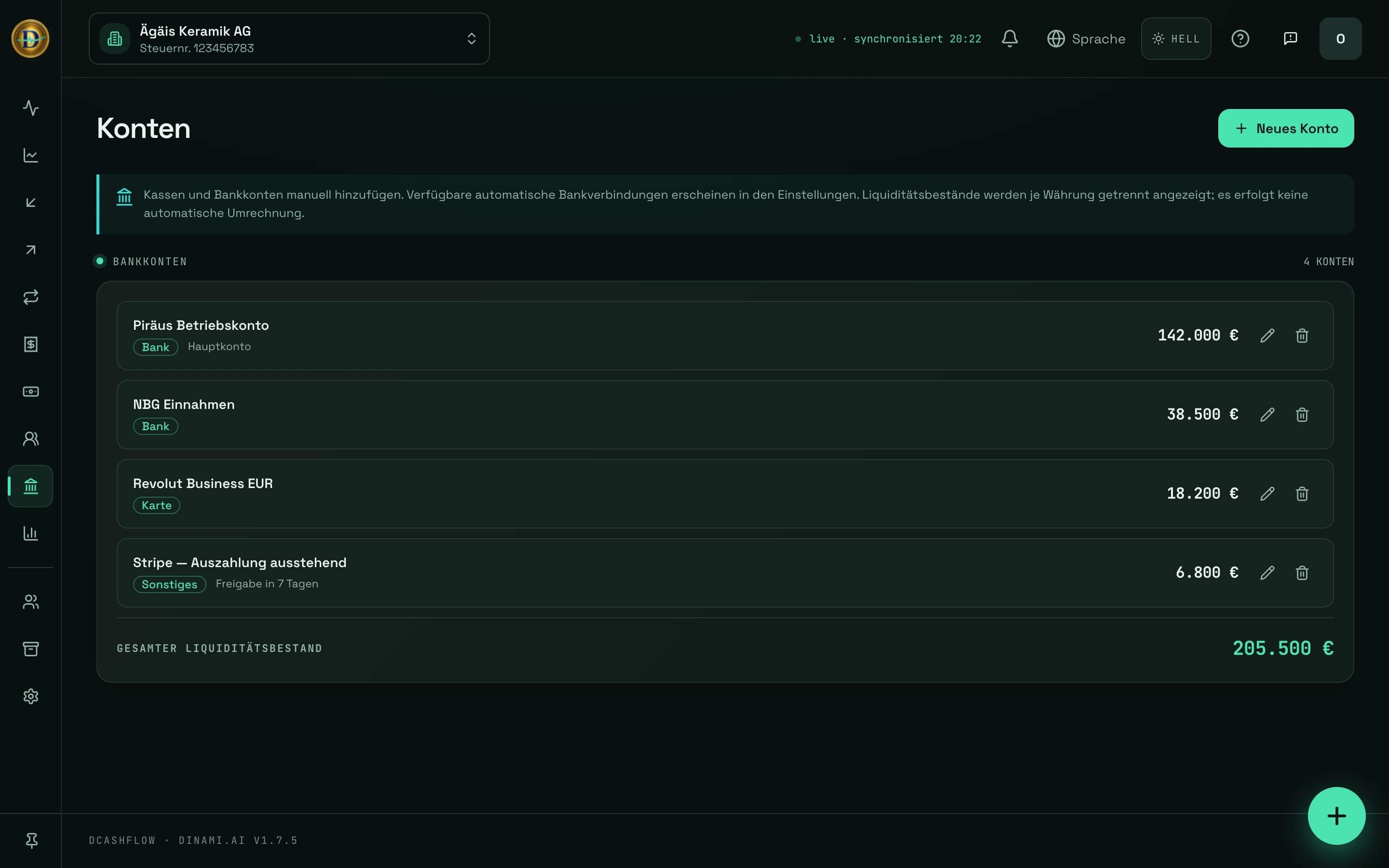Image resolution: width=1389 pixels, height=868 pixels.
Task: Delete Piräus Betriebskonto with trash icon
Action: (1302, 335)
